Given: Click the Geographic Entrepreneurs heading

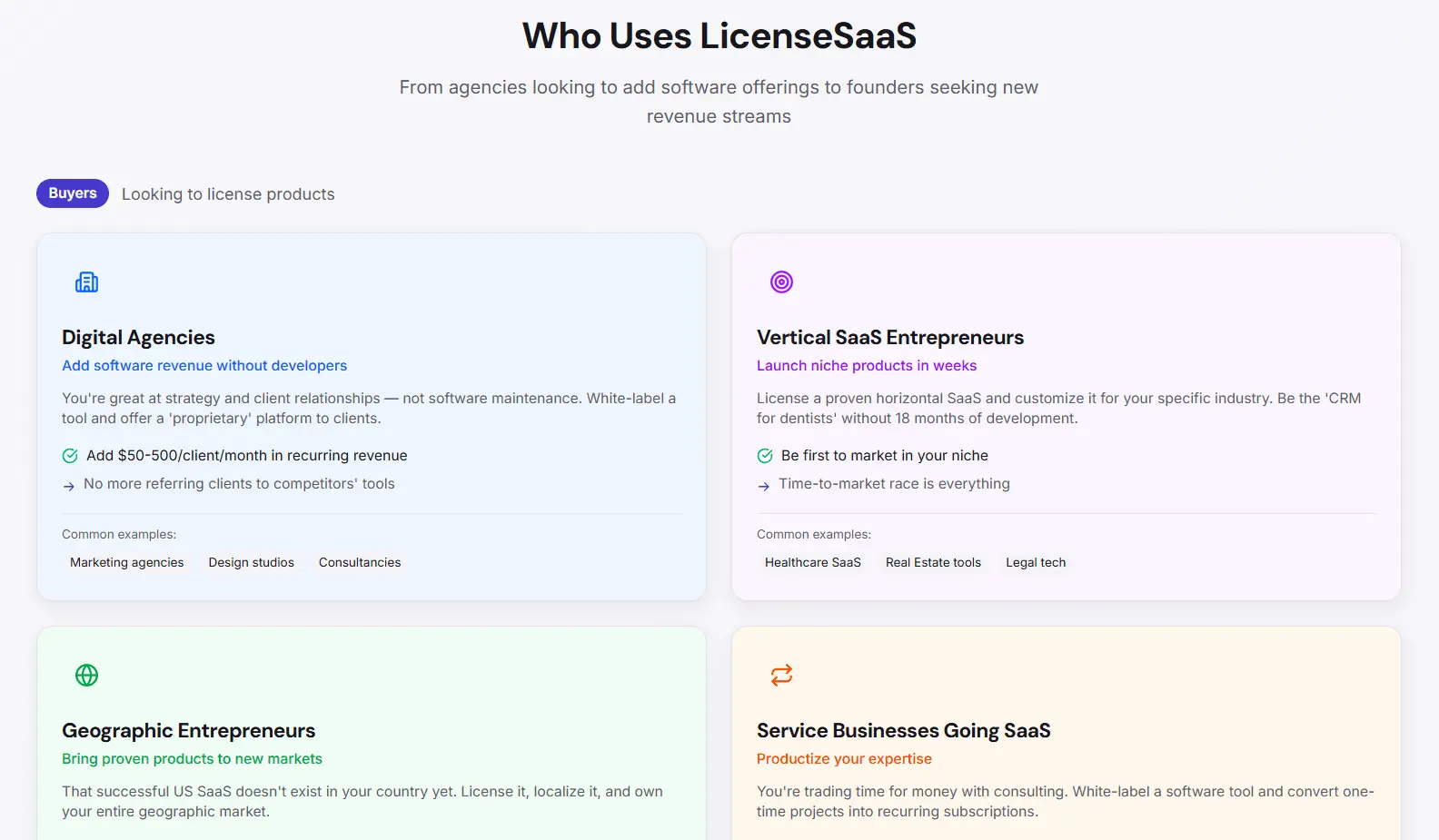Looking at the screenshot, I should point(189,731).
